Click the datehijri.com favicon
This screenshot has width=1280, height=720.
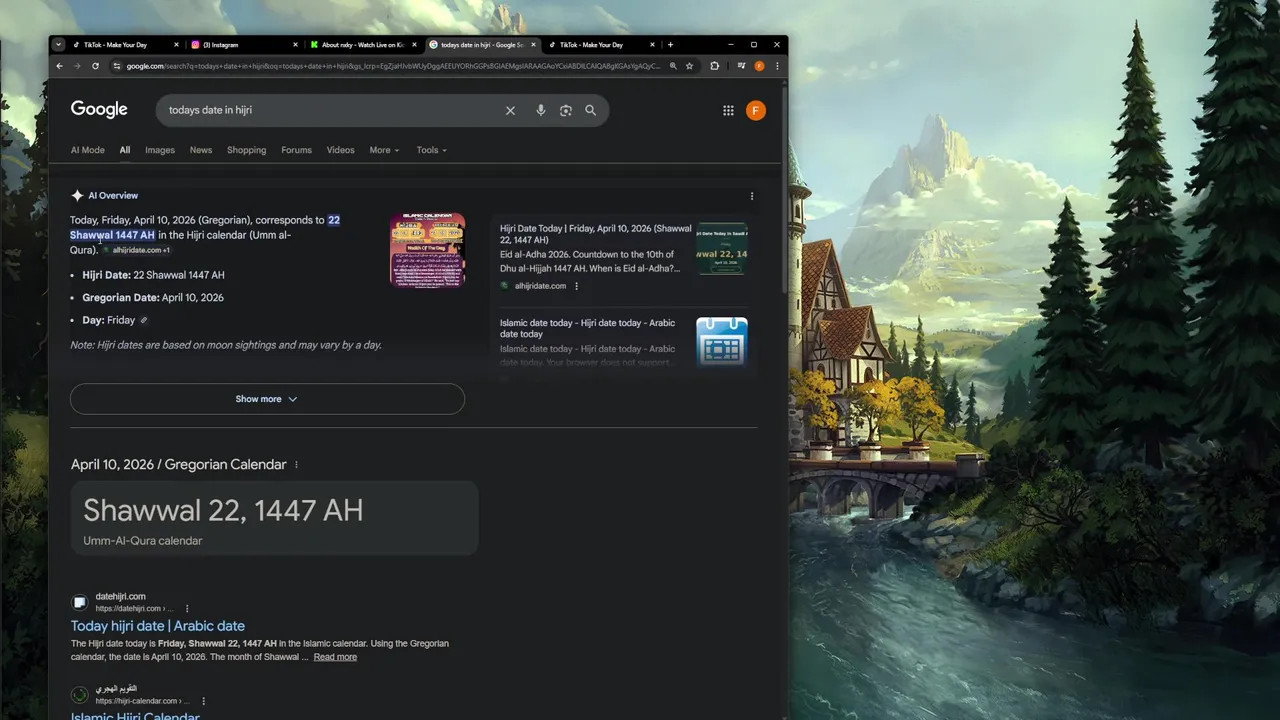(80, 602)
